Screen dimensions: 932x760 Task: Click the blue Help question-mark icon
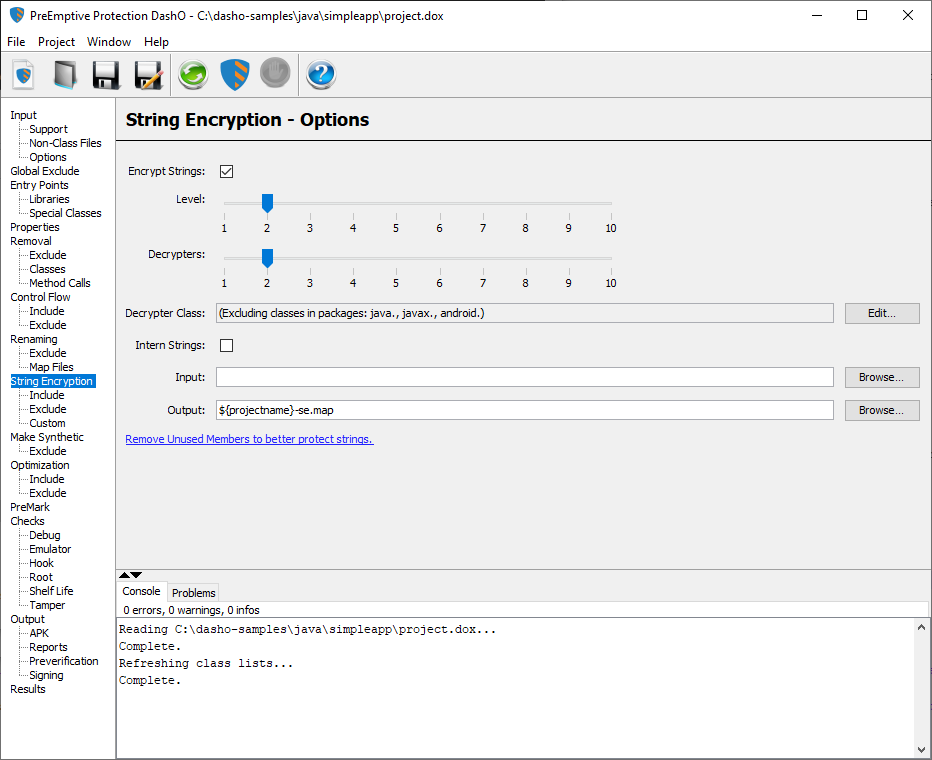(321, 75)
